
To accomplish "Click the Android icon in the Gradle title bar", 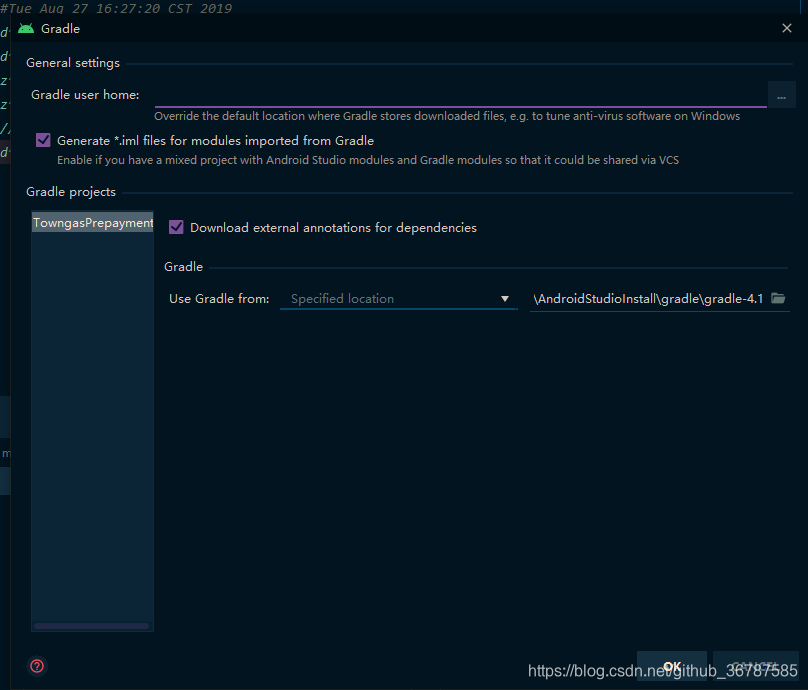I will pos(26,29).
